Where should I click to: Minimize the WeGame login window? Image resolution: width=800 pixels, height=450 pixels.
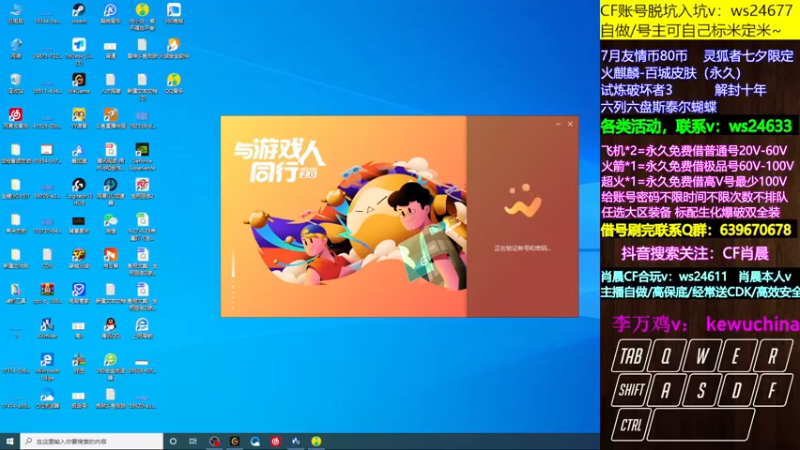[558, 124]
